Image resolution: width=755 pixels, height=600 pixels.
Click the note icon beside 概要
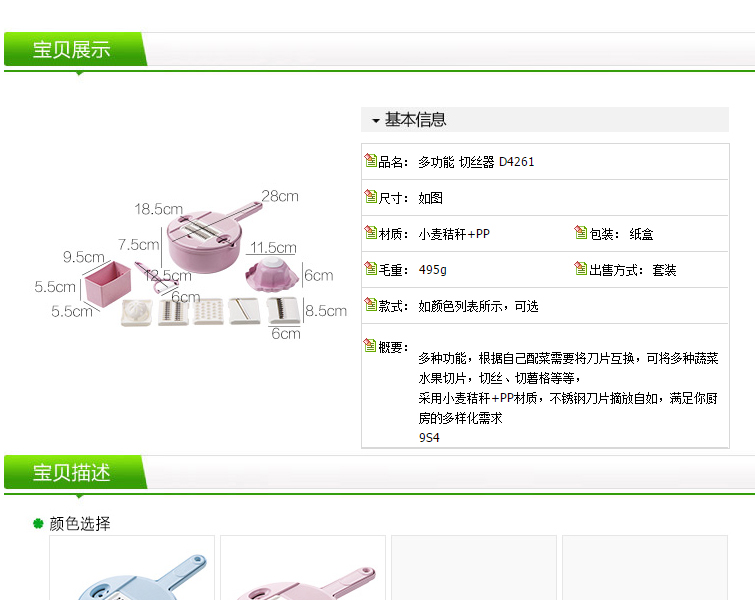[x=370, y=346]
